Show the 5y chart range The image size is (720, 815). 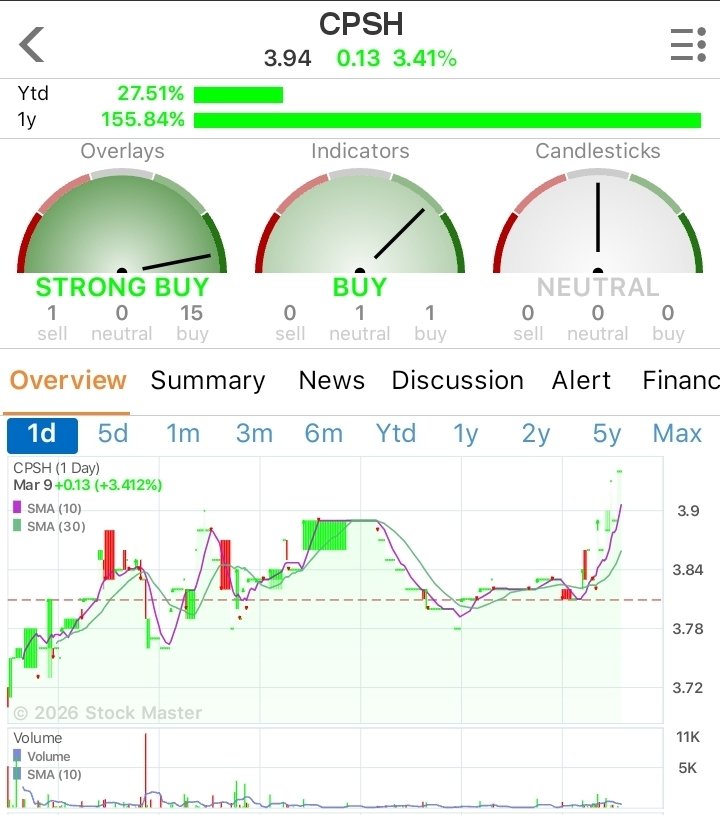point(607,435)
